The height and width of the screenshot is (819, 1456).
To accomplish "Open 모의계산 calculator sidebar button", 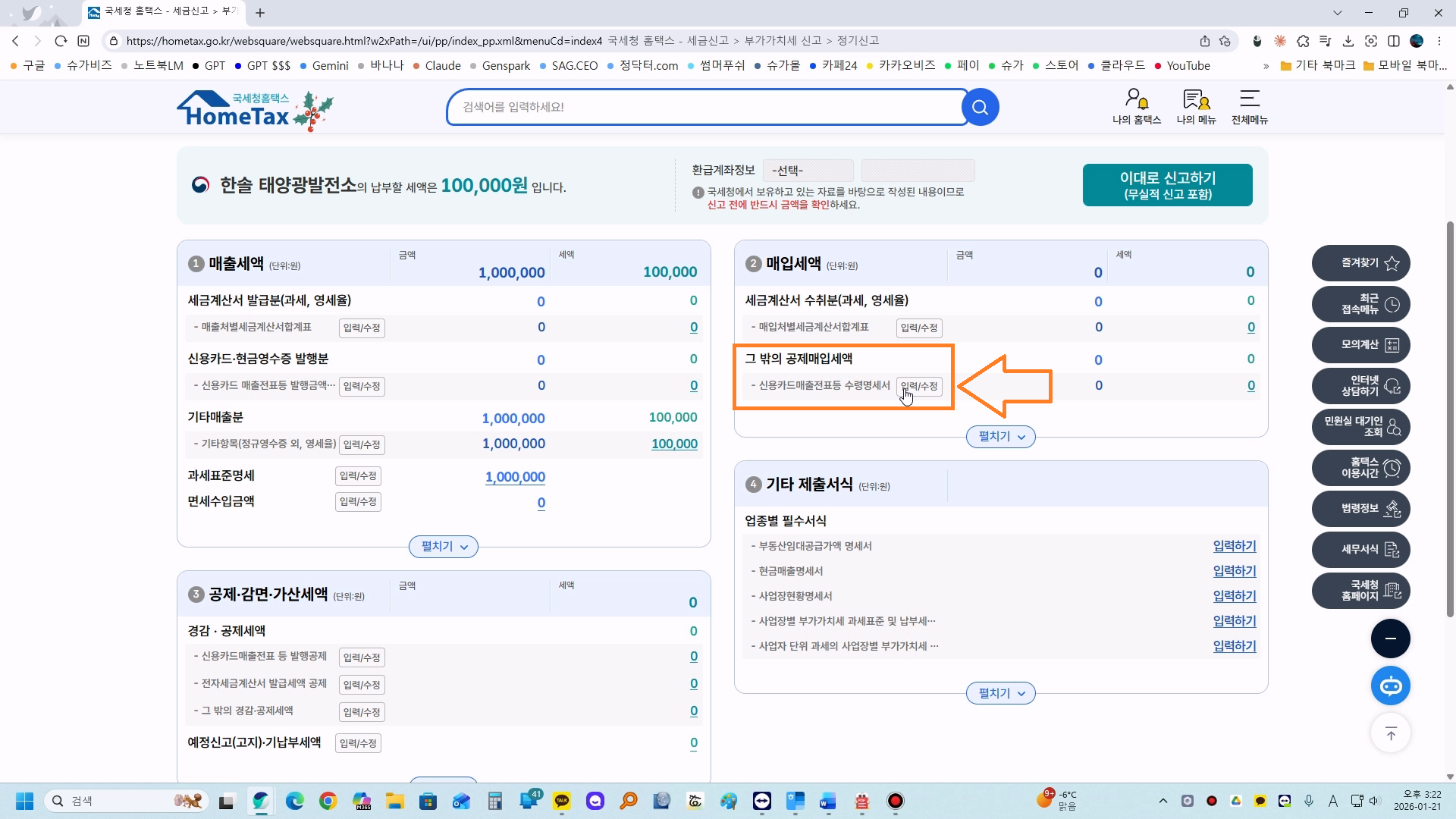I will click(x=1360, y=345).
